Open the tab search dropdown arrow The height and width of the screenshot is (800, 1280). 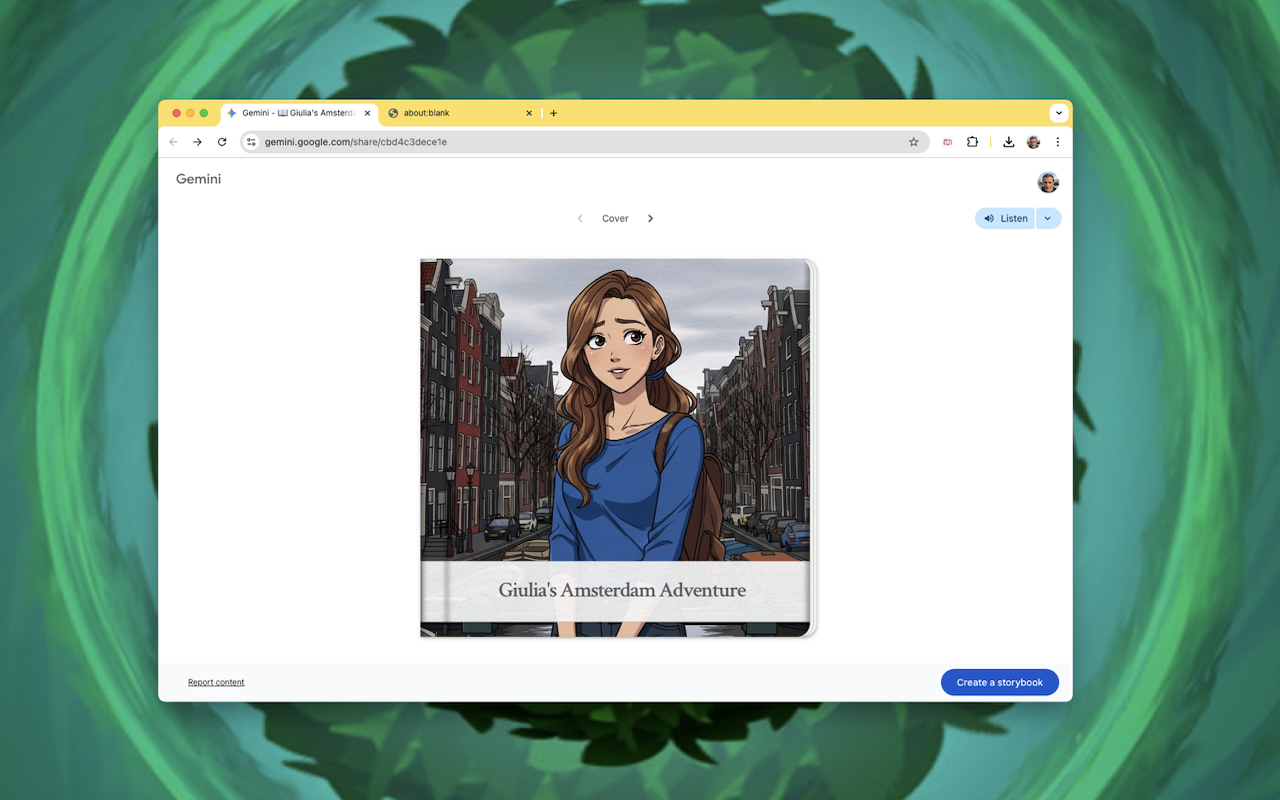tap(1058, 113)
